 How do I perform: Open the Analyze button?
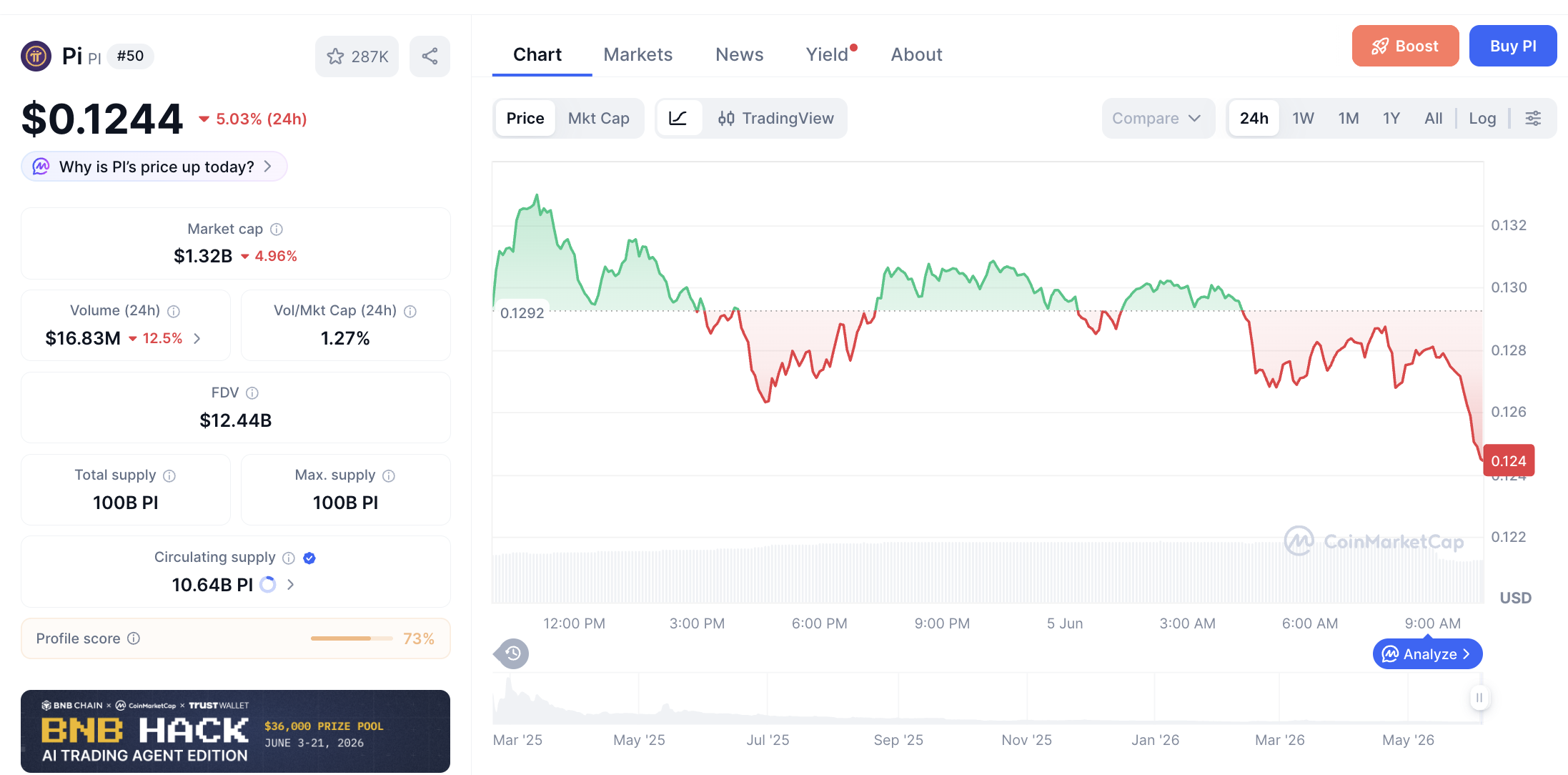(x=1427, y=654)
